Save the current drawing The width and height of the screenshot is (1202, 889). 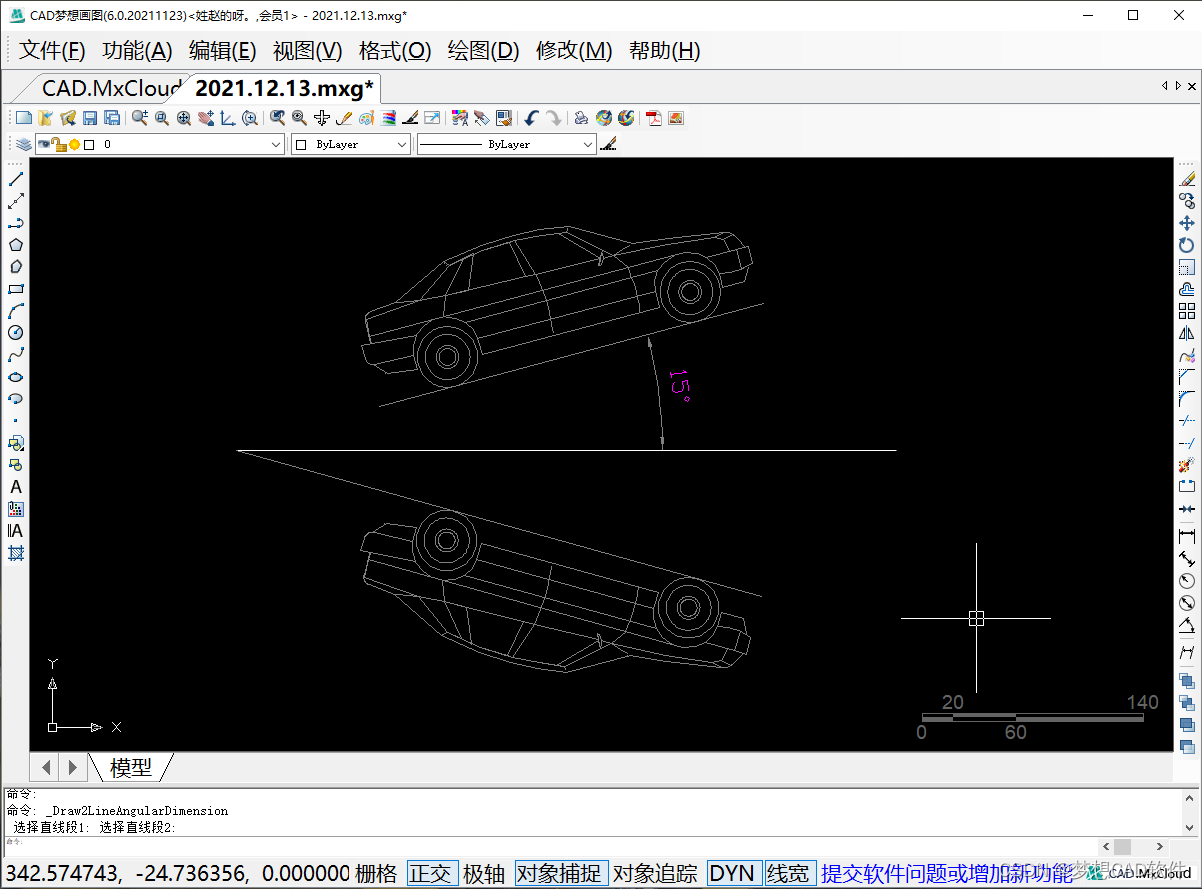point(90,118)
